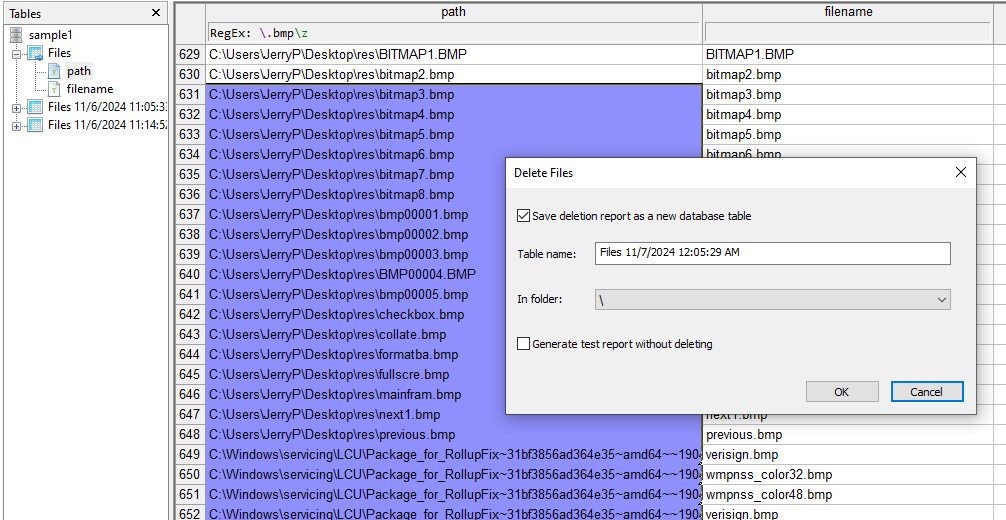Click the Files table icon in tree
The image size is (1006, 520).
35,53
